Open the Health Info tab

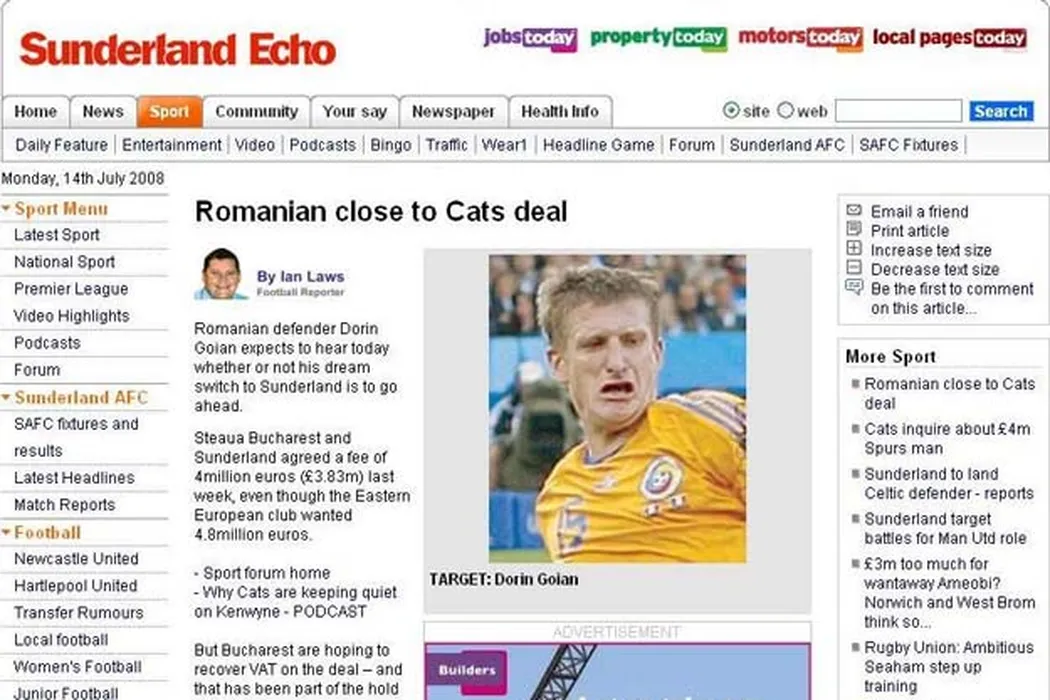560,112
